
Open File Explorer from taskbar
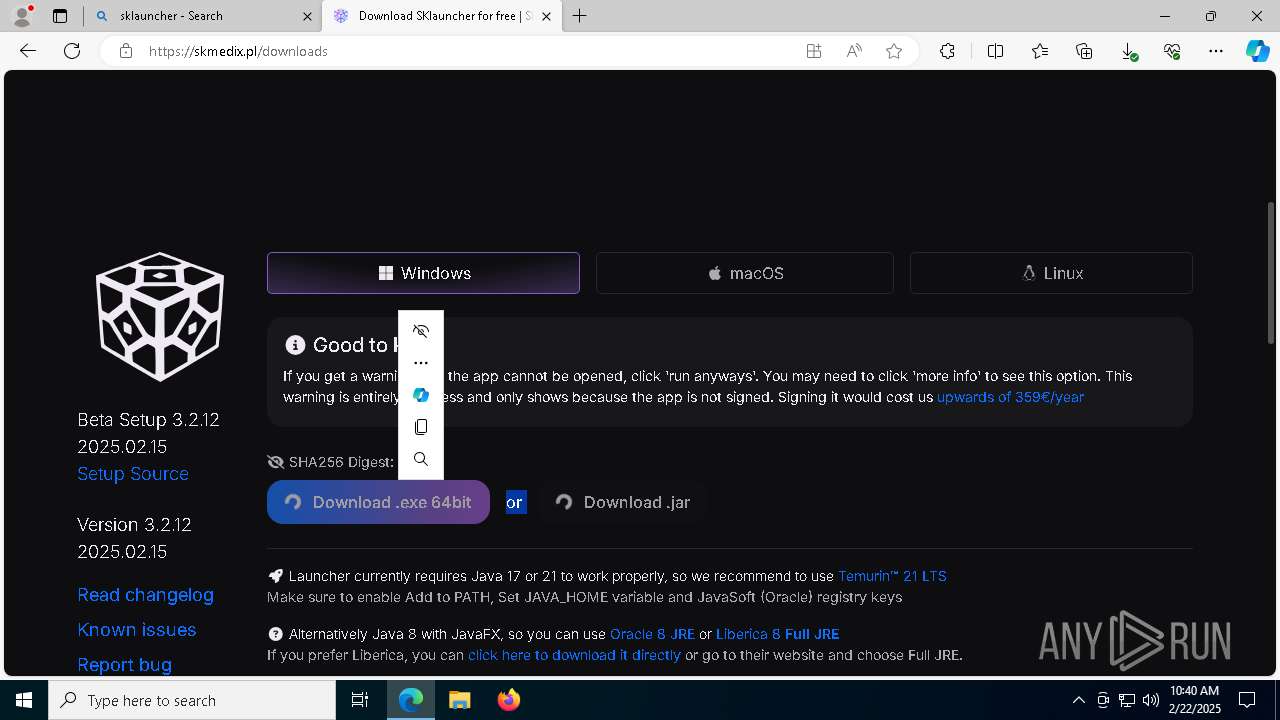[x=459, y=700]
